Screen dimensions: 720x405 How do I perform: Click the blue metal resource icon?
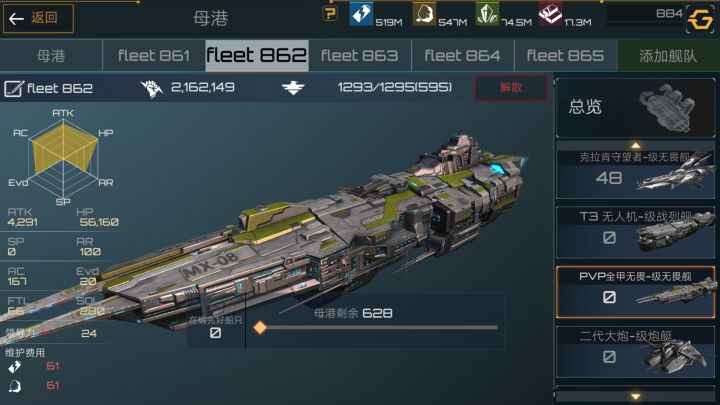[x=361, y=13]
